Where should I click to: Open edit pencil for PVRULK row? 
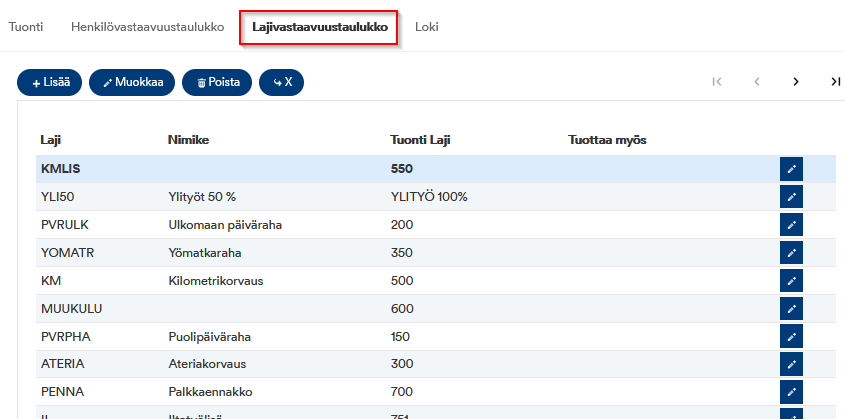pyautogui.click(x=791, y=225)
